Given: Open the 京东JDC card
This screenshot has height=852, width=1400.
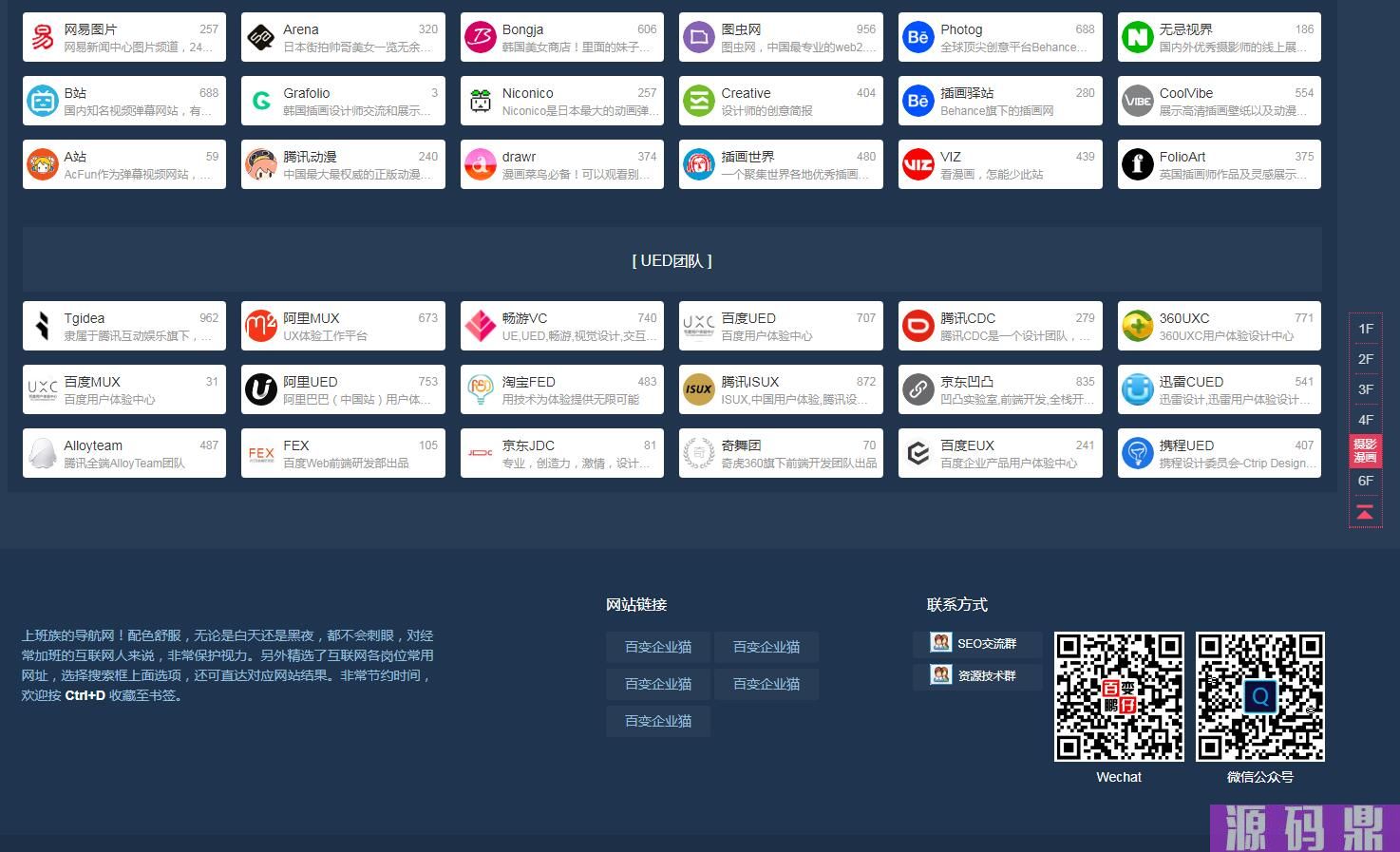Looking at the screenshot, I should pyautogui.click(x=561, y=453).
